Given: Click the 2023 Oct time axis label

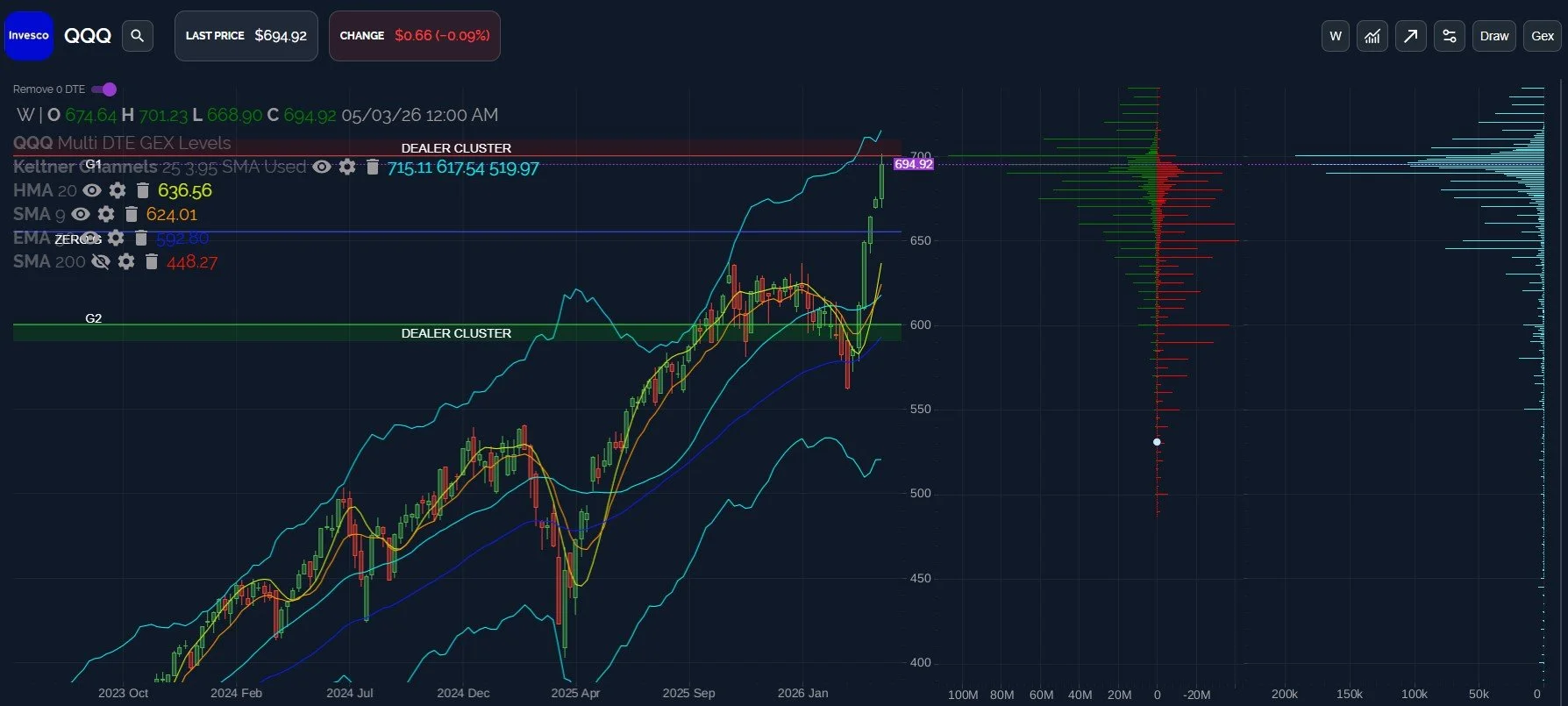Looking at the screenshot, I should tap(123, 693).
